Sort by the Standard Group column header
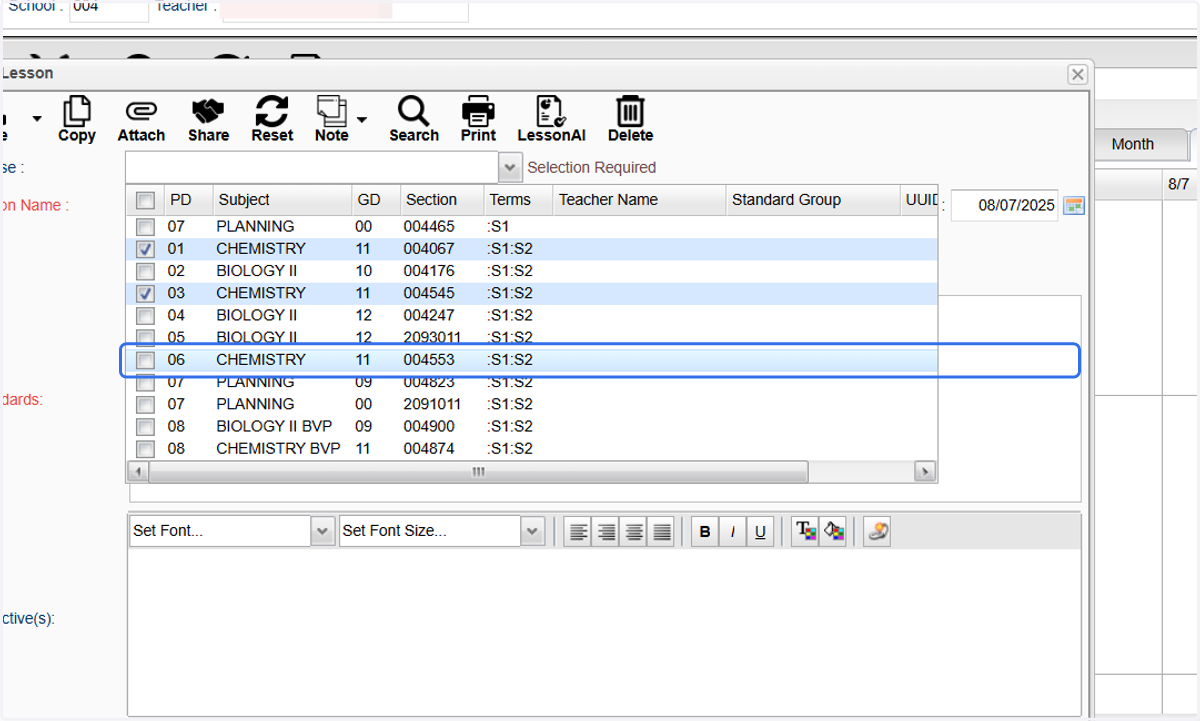The image size is (1200, 721). point(813,200)
